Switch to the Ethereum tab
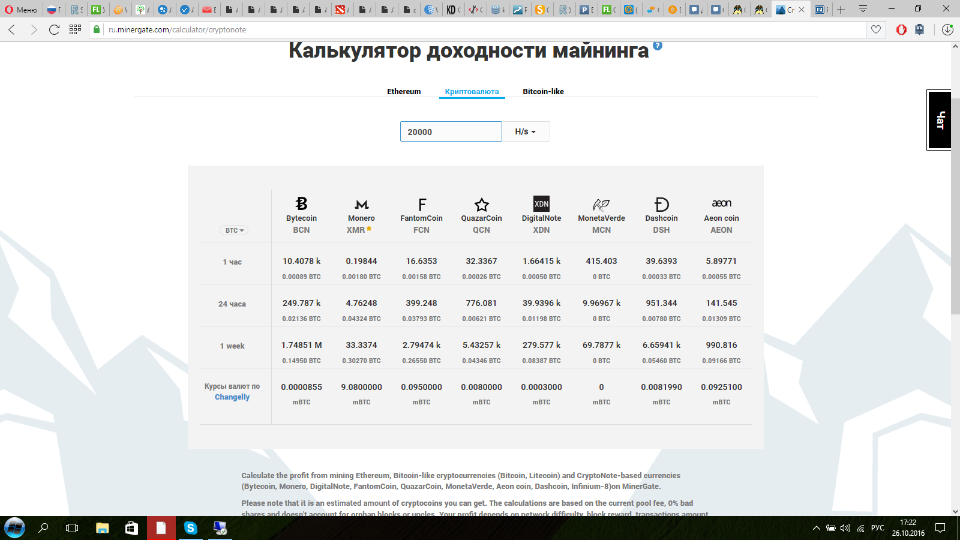 403,91
